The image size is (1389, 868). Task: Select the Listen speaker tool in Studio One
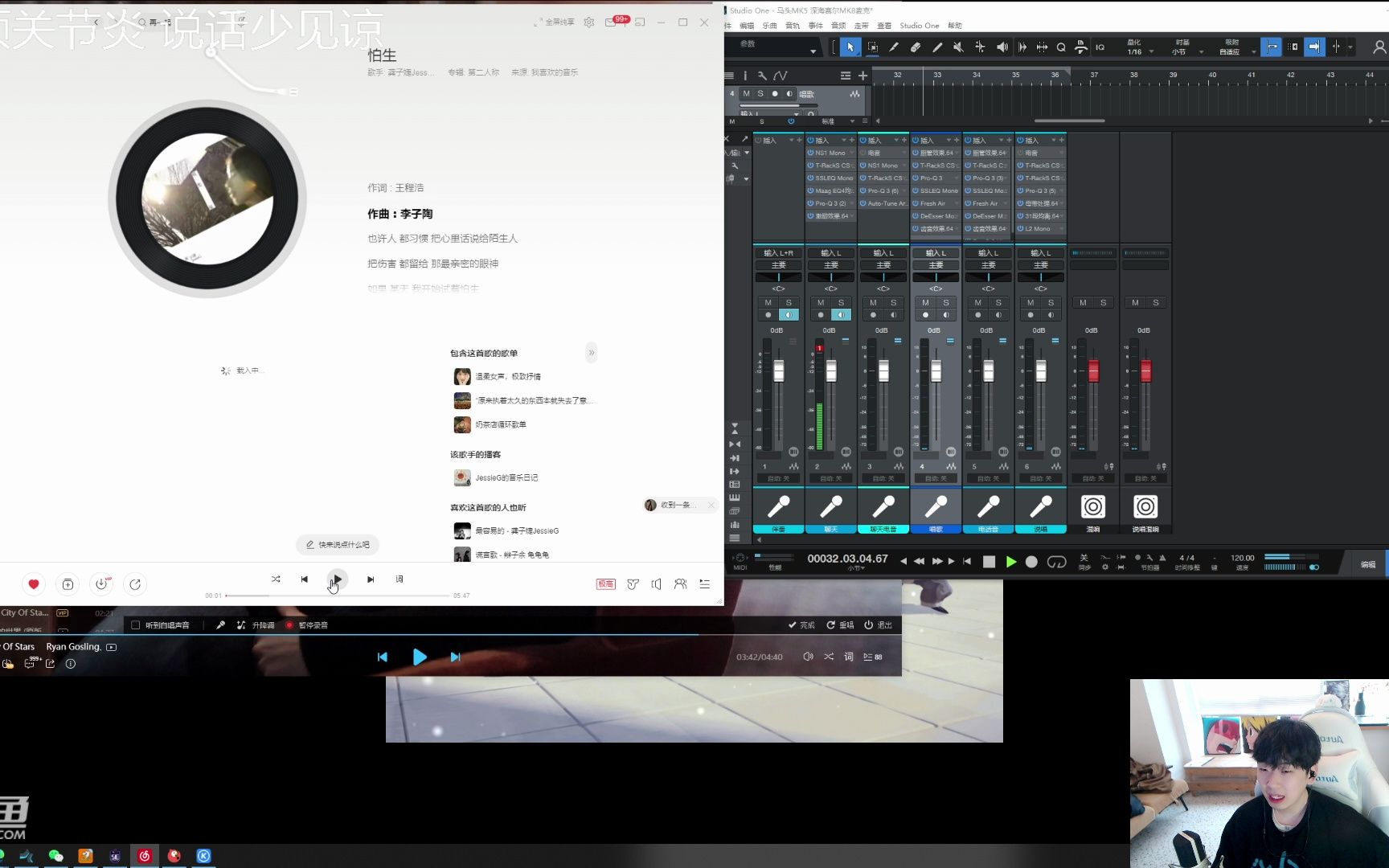[1002, 47]
